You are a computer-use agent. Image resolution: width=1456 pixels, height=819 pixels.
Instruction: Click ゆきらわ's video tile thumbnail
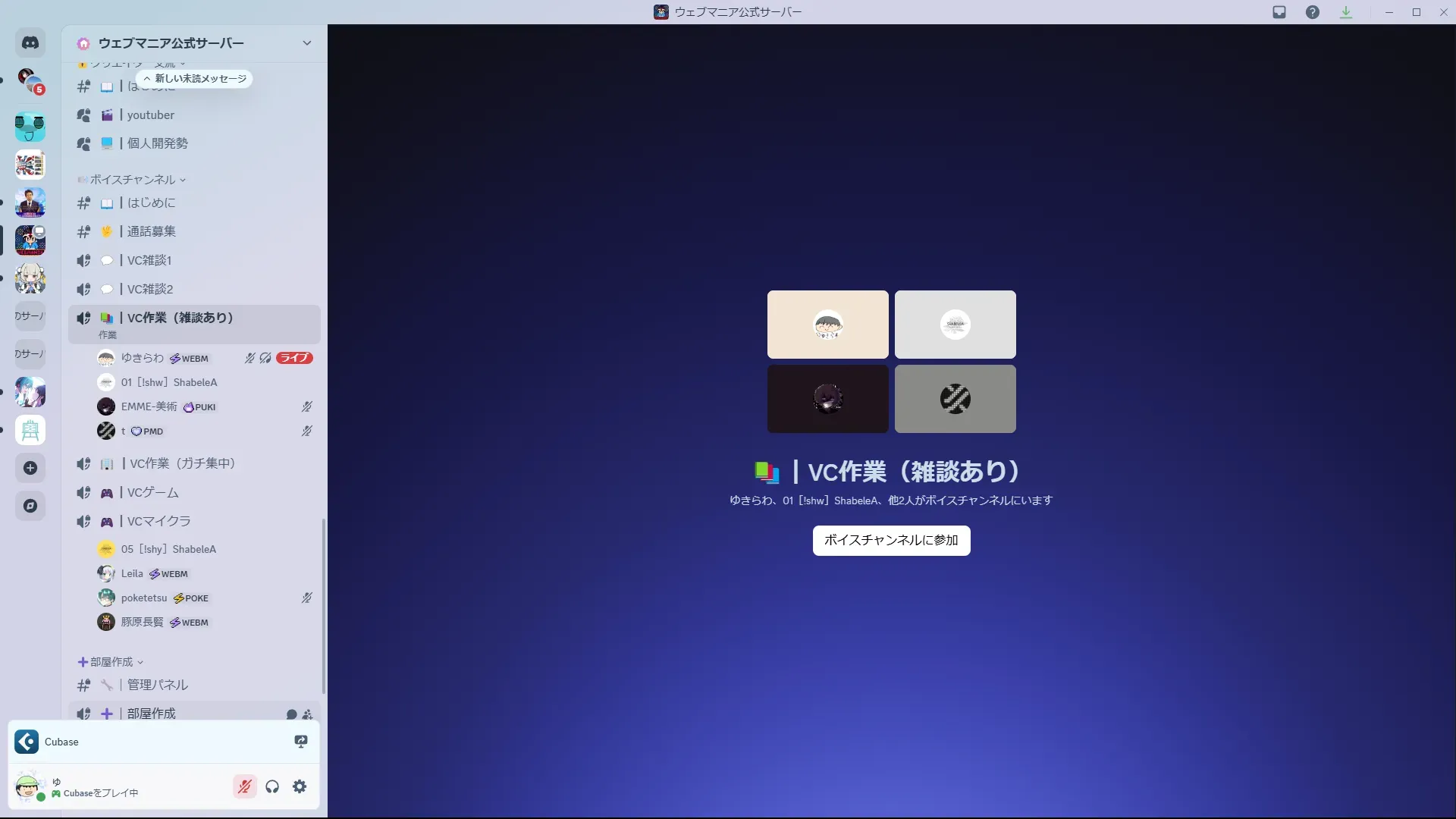[x=827, y=325]
